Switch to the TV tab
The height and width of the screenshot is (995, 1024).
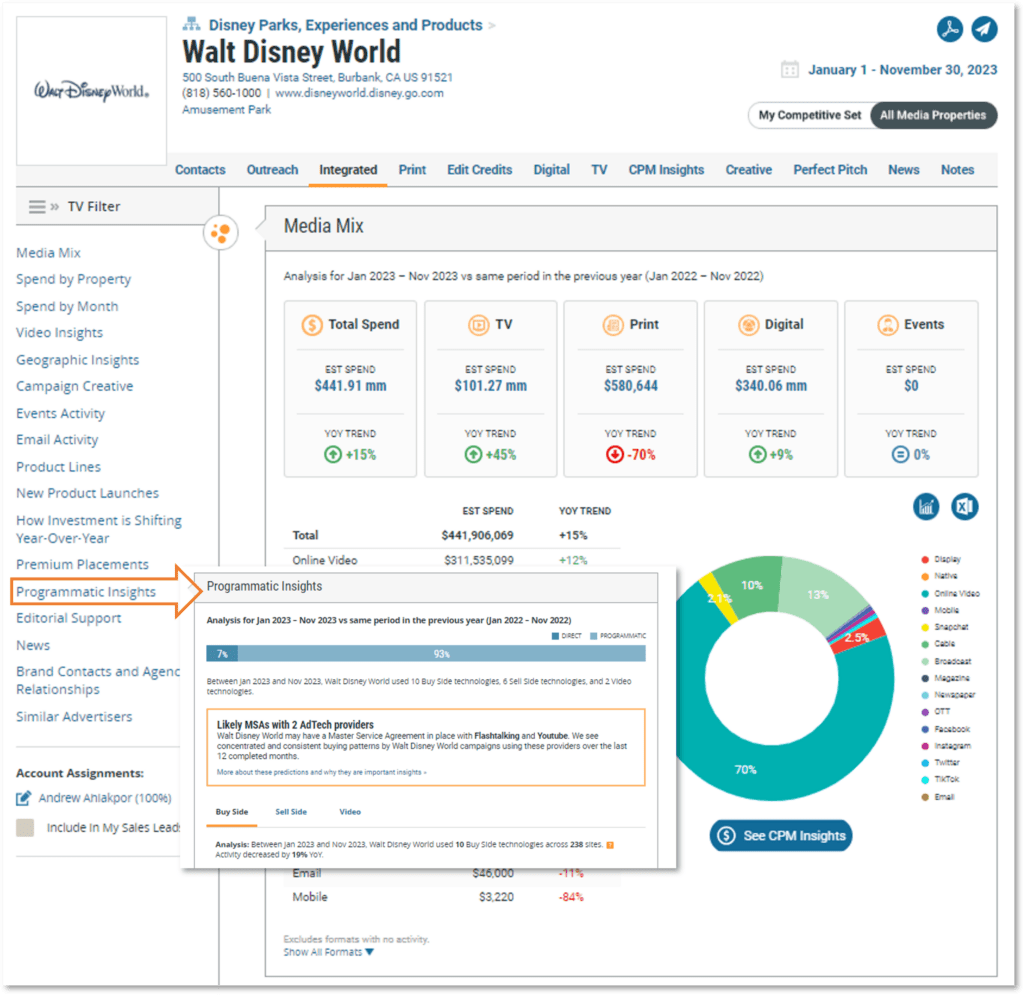(599, 170)
